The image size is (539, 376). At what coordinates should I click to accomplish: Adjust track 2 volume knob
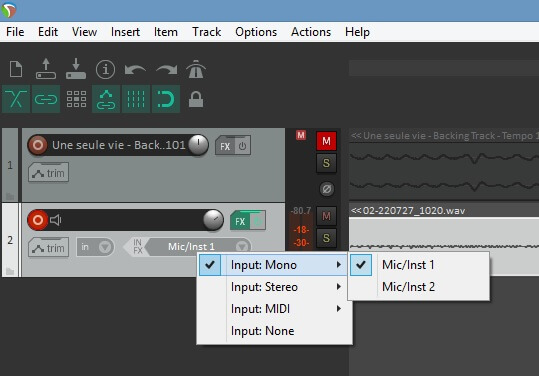click(213, 220)
